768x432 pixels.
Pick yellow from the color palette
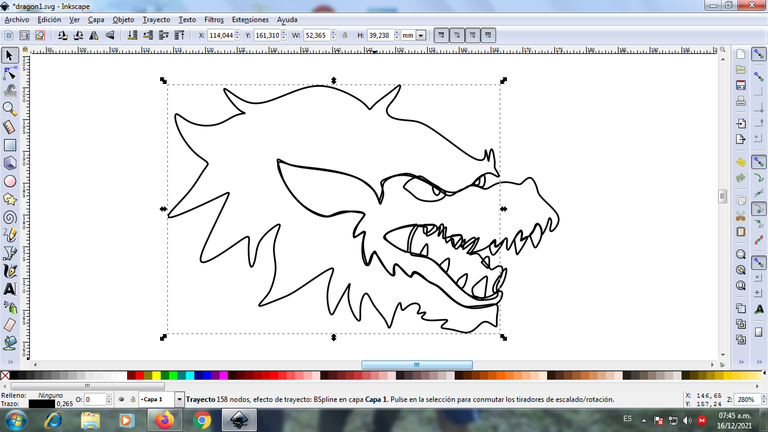coord(156,376)
